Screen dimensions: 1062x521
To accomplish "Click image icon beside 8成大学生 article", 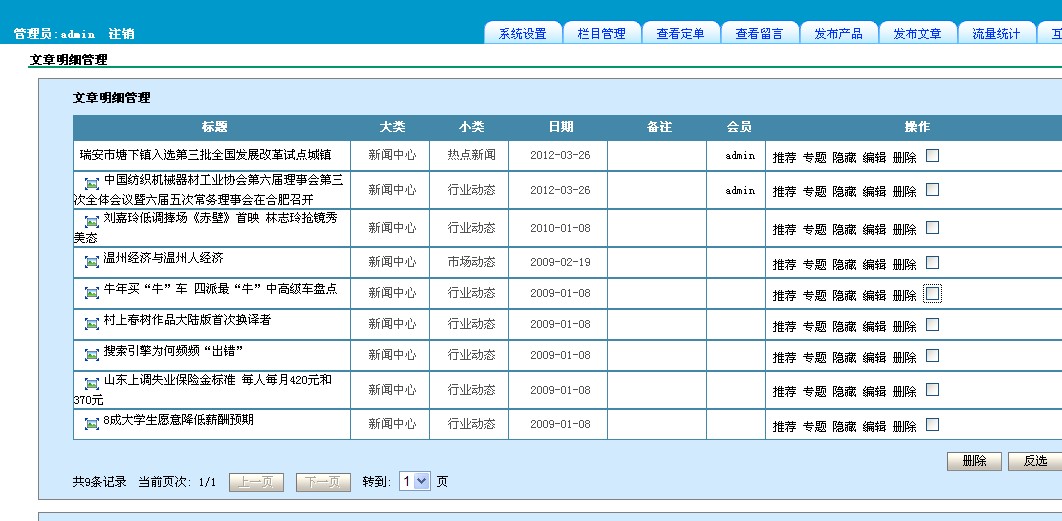I will click(x=92, y=423).
